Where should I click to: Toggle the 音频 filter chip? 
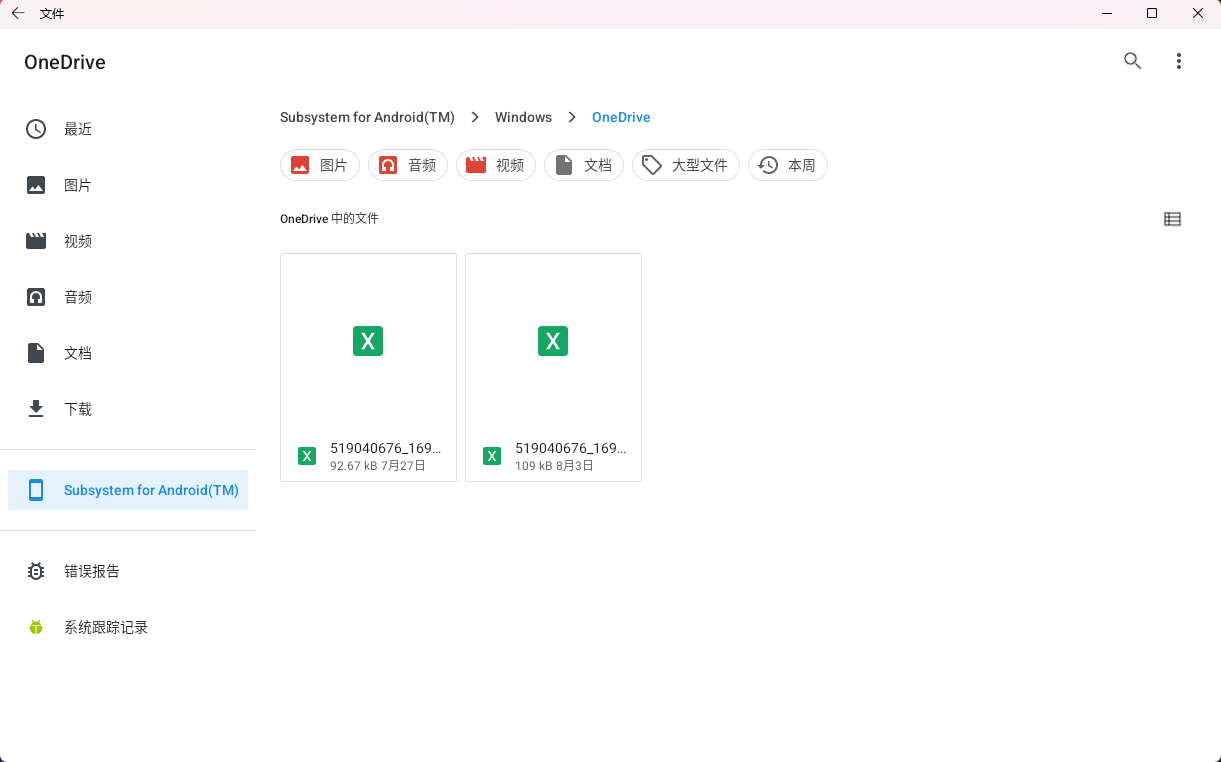click(408, 165)
